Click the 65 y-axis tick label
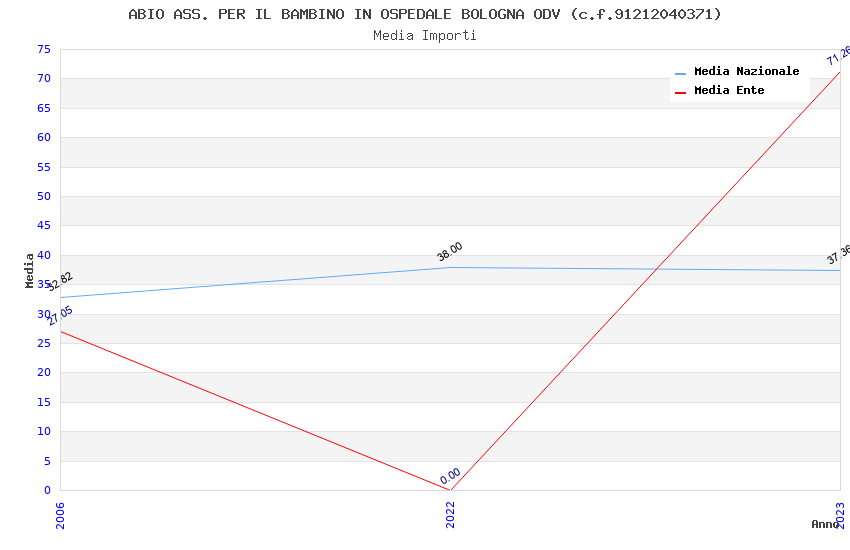 [x=44, y=108]
